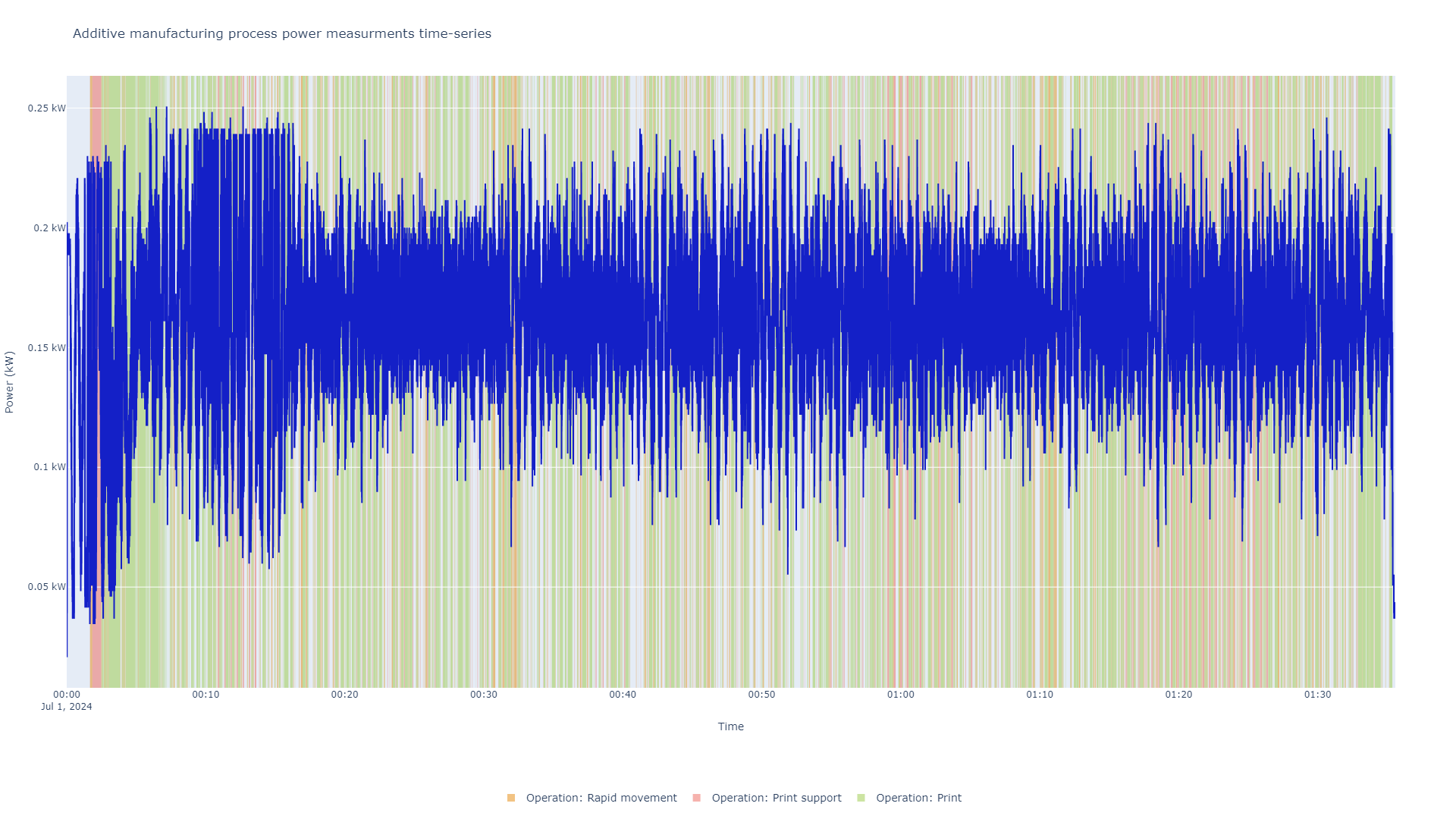Click the 0.25 kW y-axis tick label
1456x819 pixels.
point(47,108)
